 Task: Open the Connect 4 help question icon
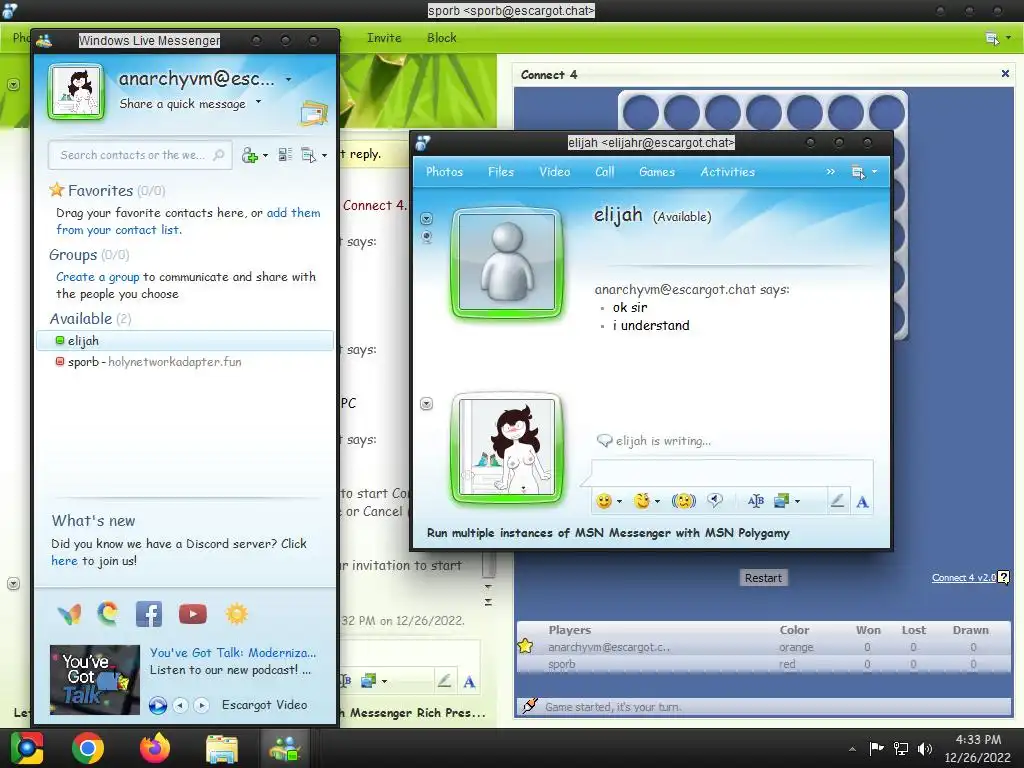coord(1004,577)
